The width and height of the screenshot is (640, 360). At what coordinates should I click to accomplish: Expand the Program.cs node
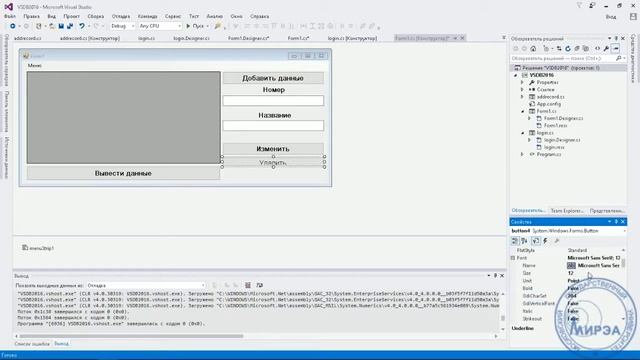pos(522,155)
